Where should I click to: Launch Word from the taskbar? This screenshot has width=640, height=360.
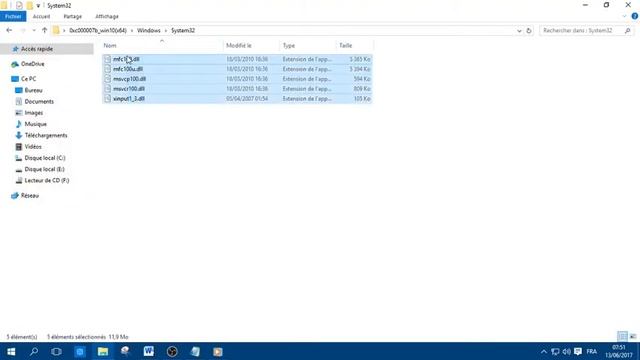coord(149,351)
